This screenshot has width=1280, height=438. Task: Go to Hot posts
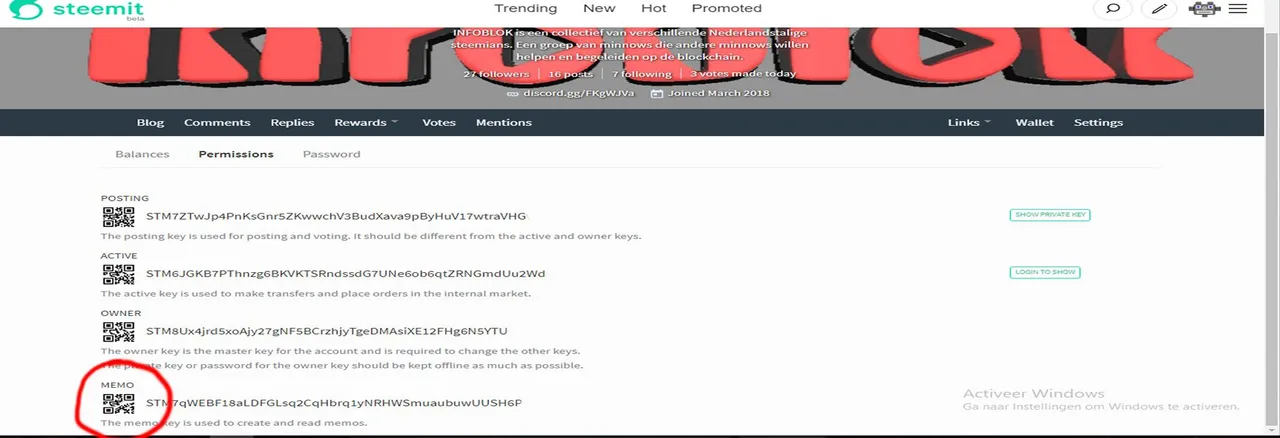click(653, 8)
